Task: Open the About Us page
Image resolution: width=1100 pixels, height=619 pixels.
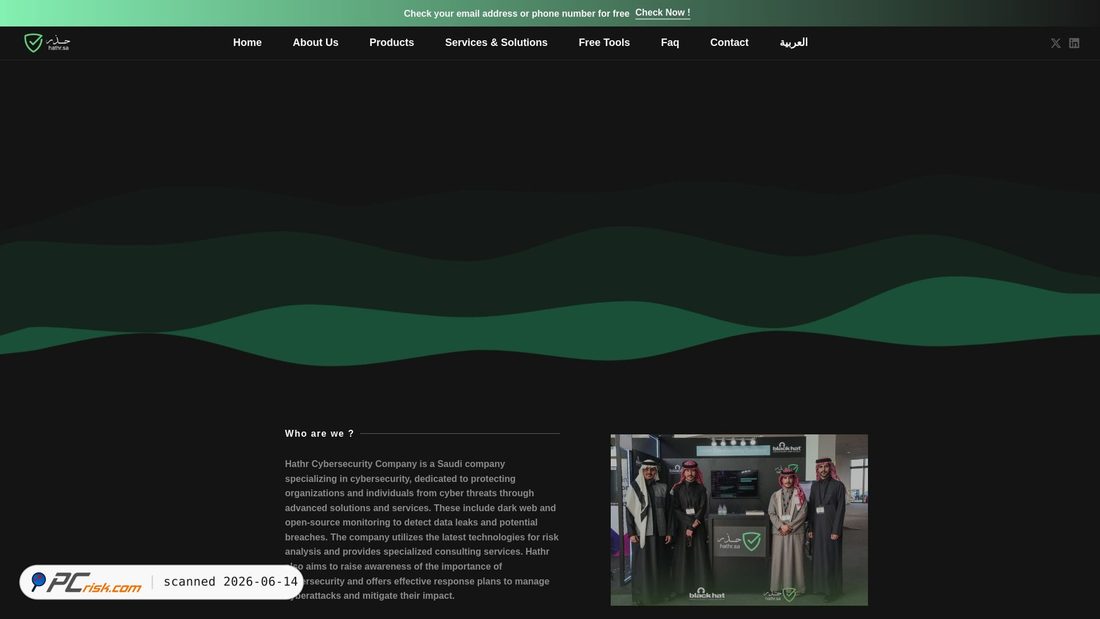Action: [316, 43]
